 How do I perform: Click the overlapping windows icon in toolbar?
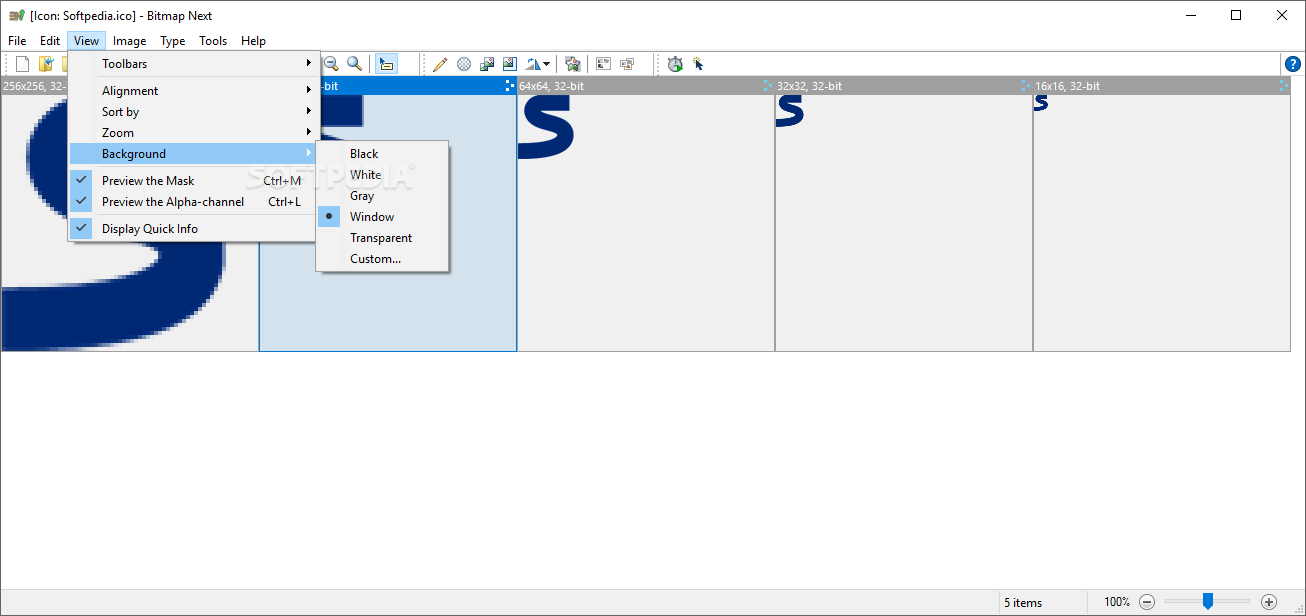click(x=627, y=64)
